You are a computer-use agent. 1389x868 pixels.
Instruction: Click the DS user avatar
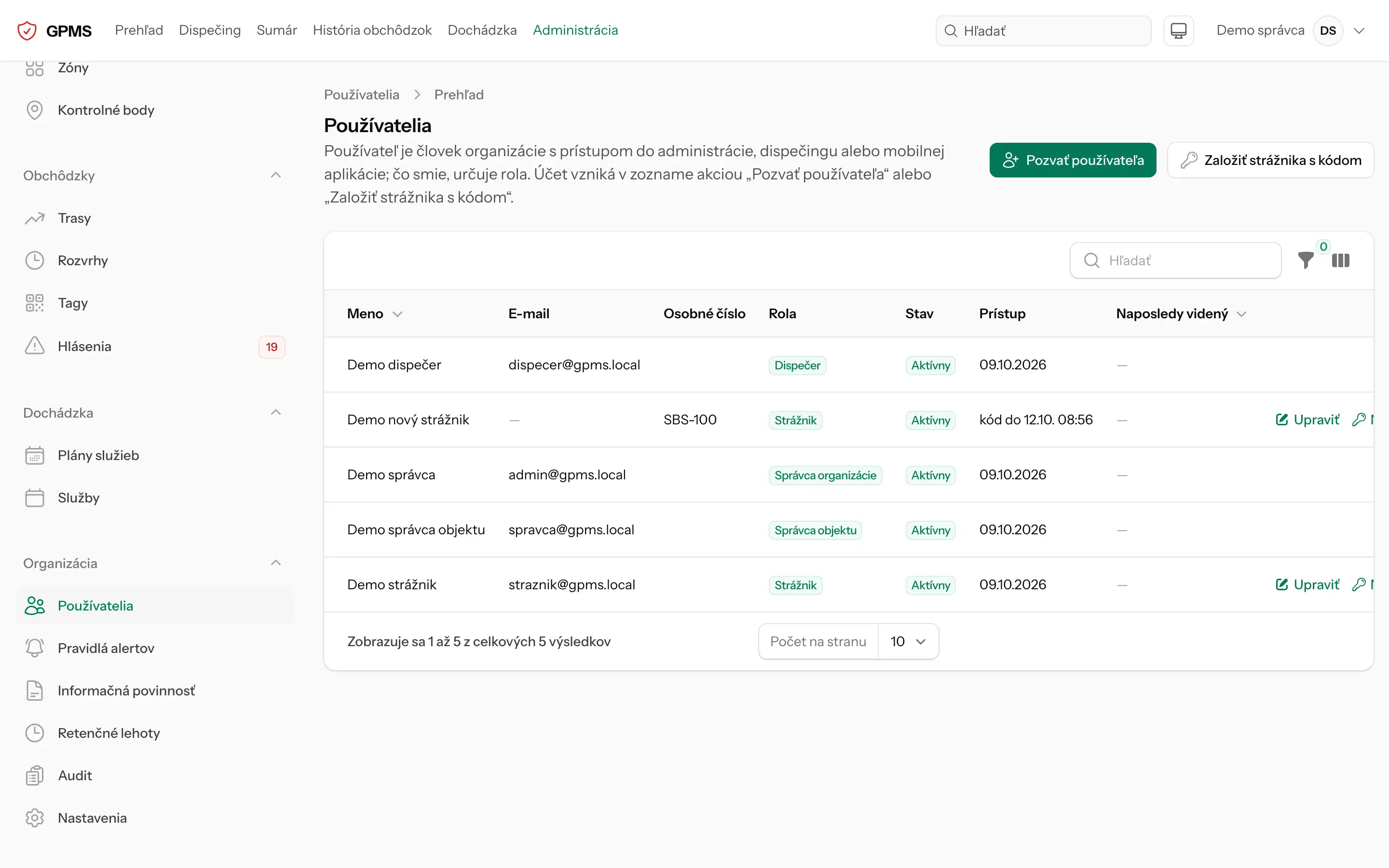click(x=1328, y=31)
